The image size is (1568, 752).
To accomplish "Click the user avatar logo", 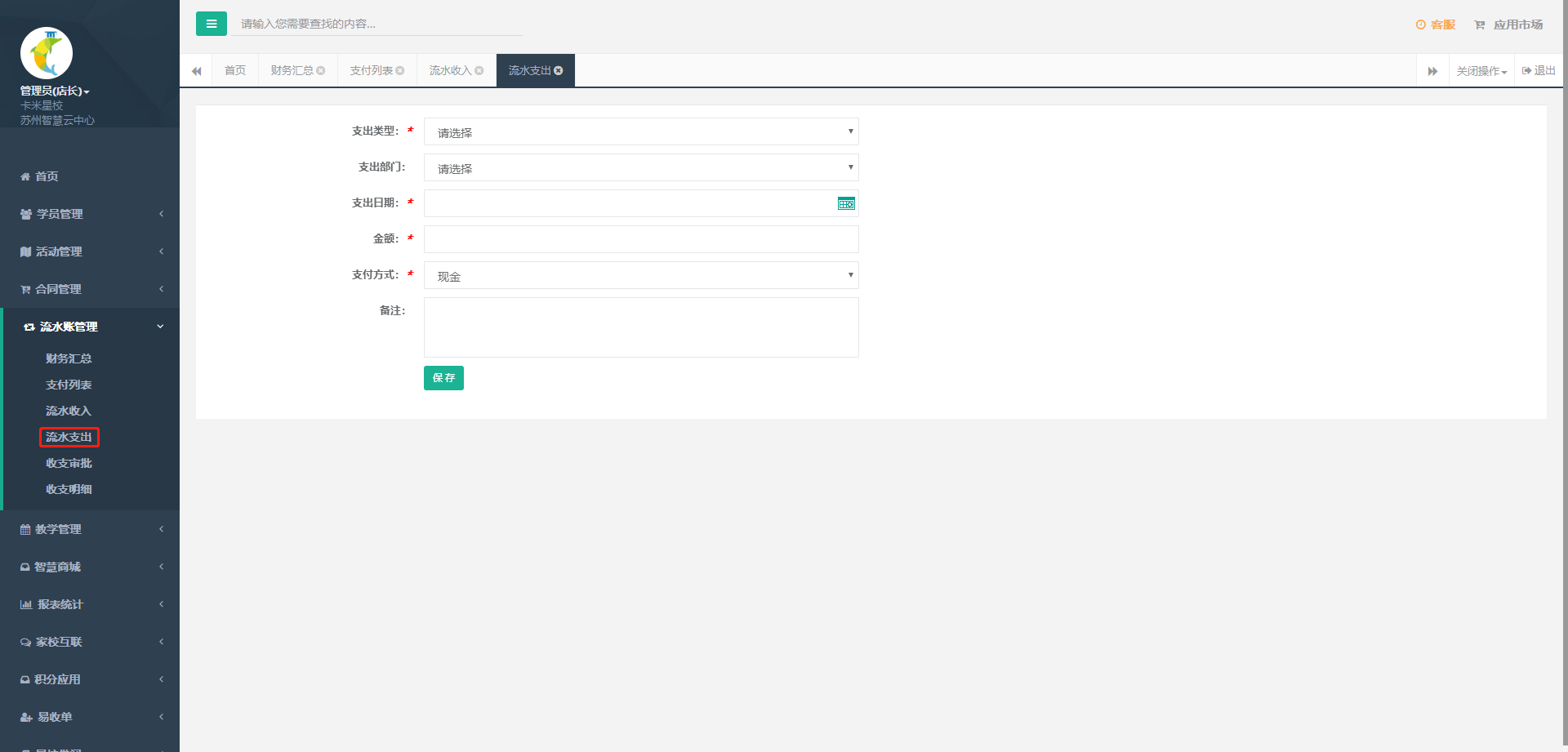I will pyautogui.click(x=47, y=53).
